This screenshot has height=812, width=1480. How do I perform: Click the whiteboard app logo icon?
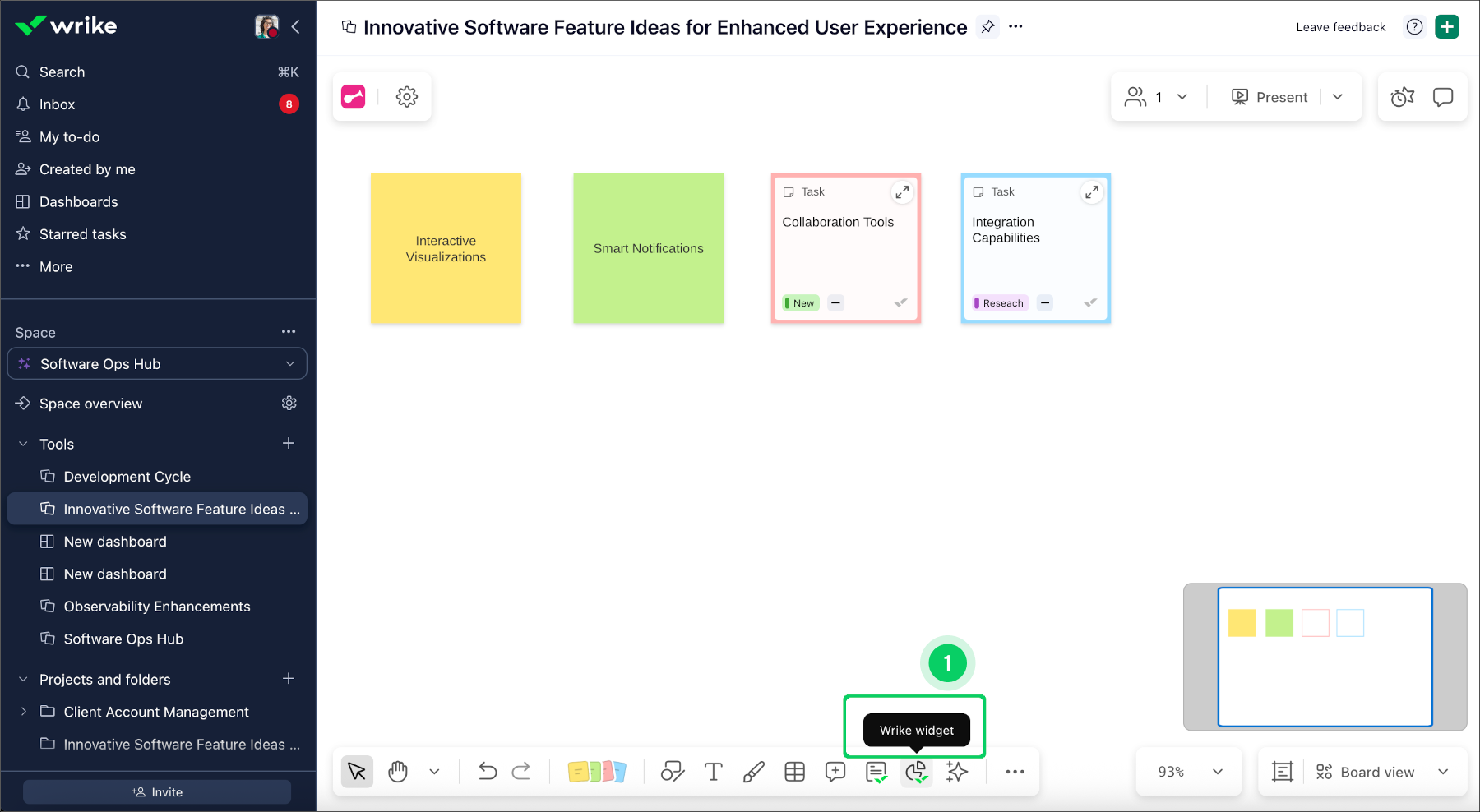354,97
